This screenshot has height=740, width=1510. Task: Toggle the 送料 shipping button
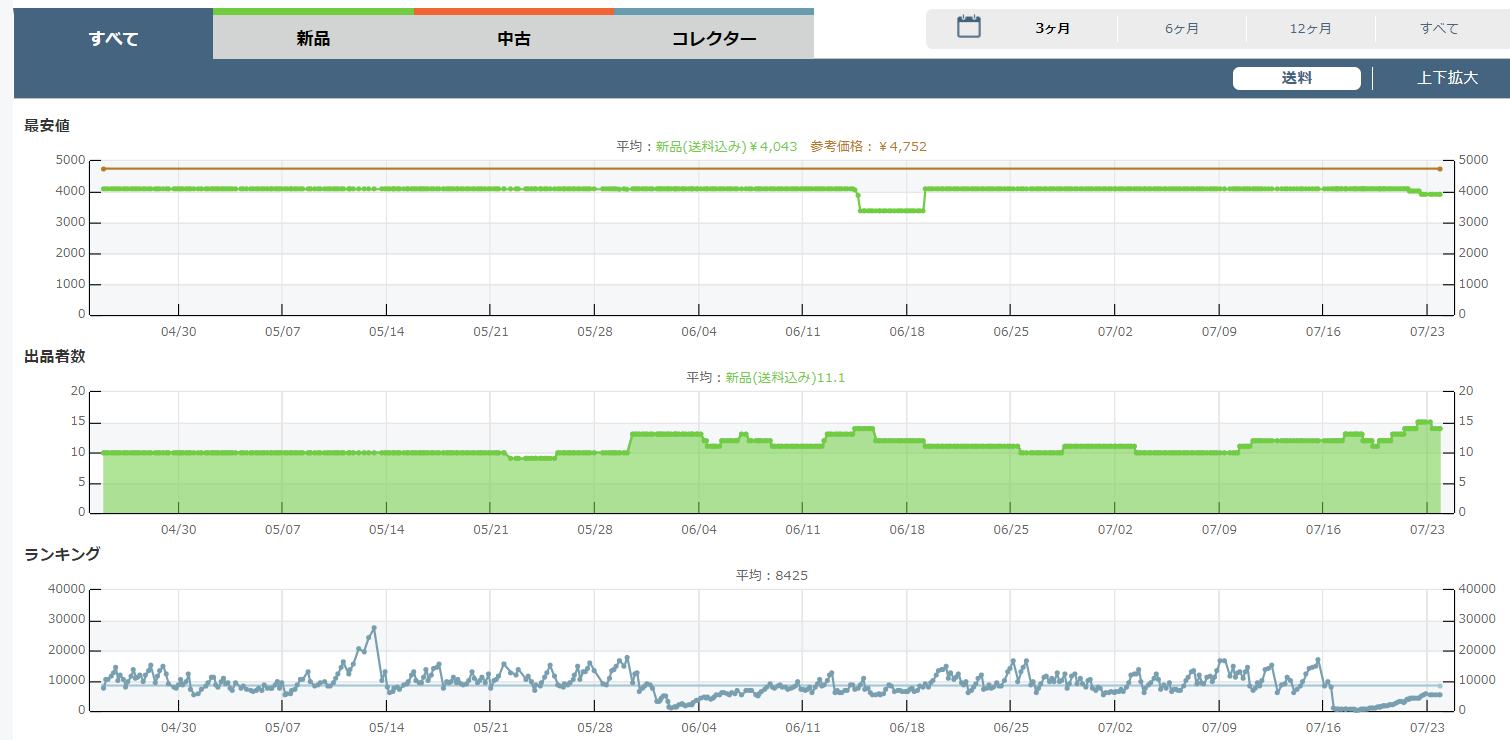pos(1296,78)
